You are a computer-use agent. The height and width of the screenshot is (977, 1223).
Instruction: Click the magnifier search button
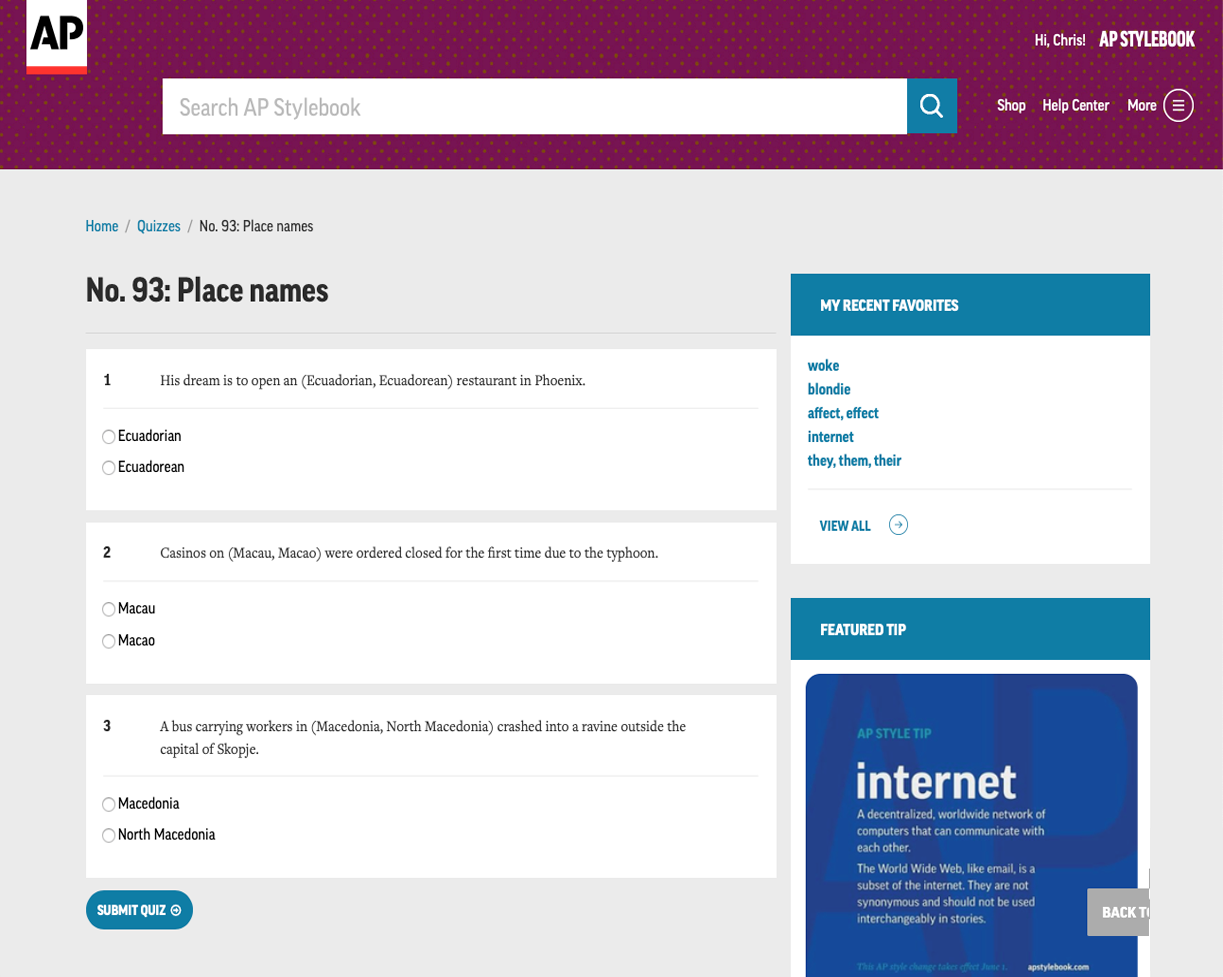(932, 106)
